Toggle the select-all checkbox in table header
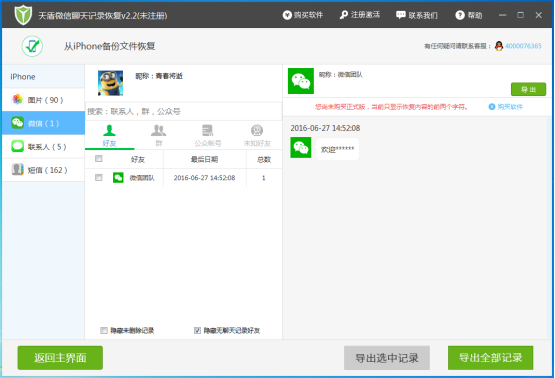 pyautogui.click(x=99, y=159)
